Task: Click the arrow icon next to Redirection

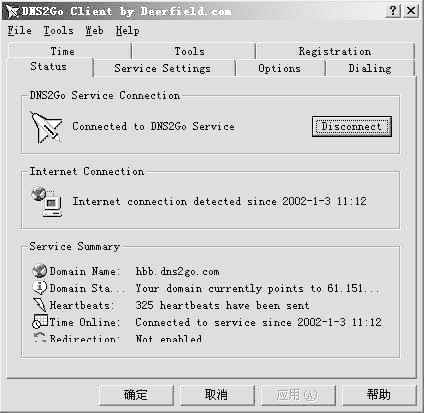Action: [40, 337]
